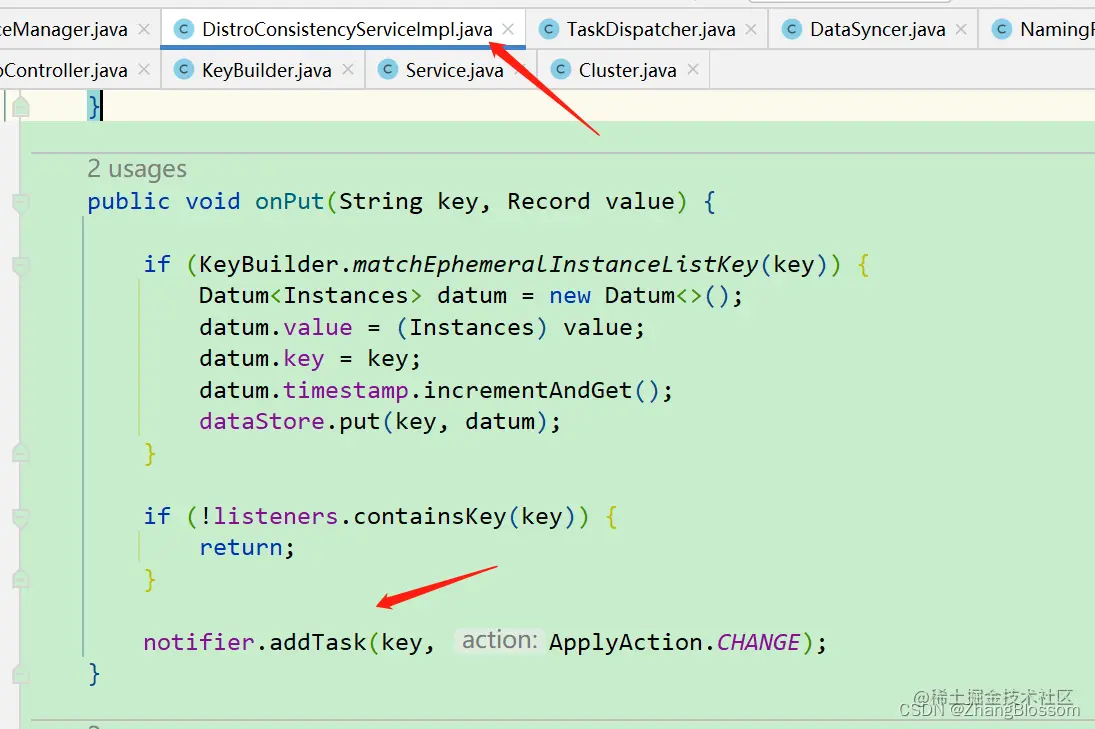1095x729 pixels.
Task: Click the class icon on the Naming tab
Action: (1001, 29)
